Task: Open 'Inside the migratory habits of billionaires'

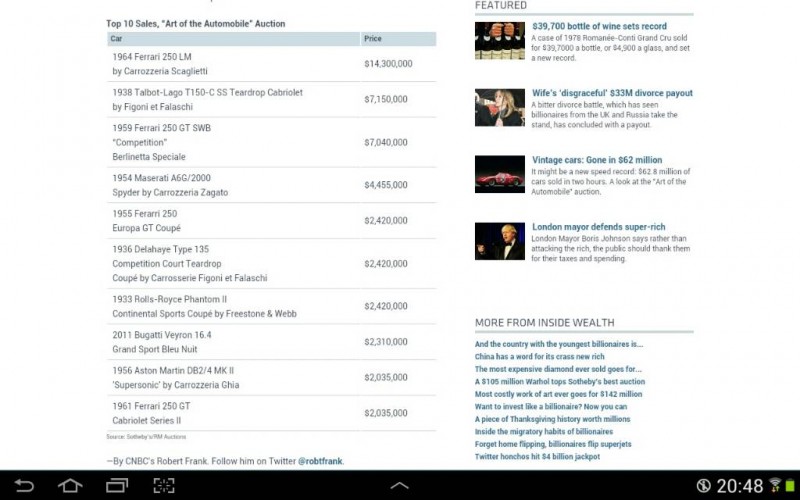Action: (x=544, y=431)
